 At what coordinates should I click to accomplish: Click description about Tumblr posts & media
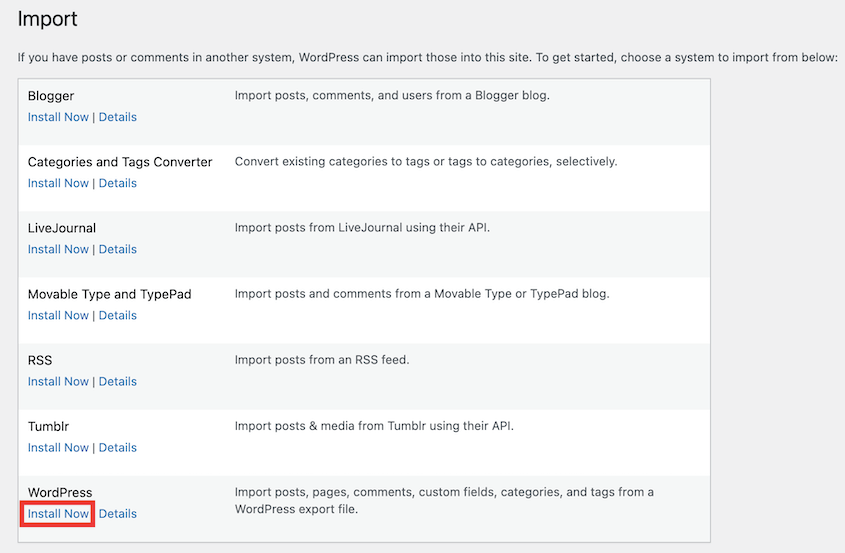coord(374,426)
